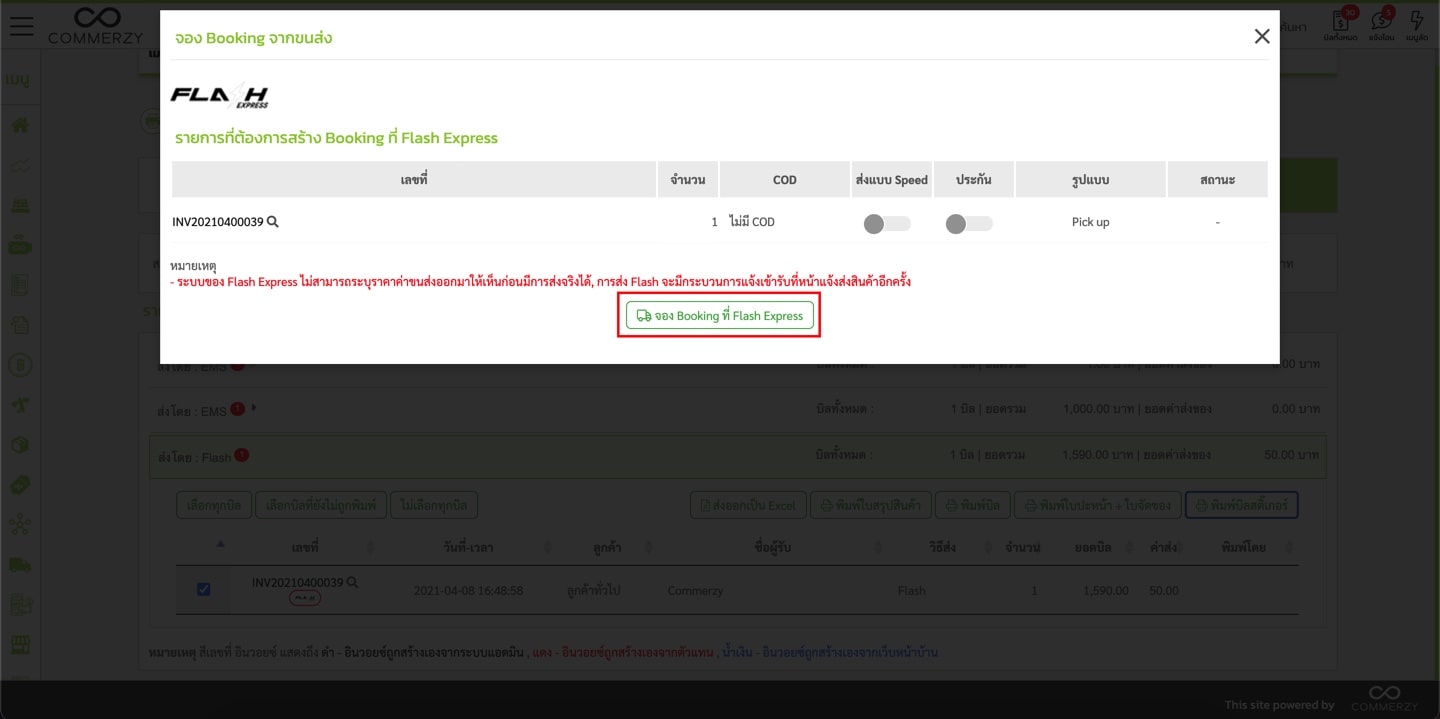Viewport: 1440px width, 719px height.
Task: Click the Flash Express booking button
Action: 720,315
